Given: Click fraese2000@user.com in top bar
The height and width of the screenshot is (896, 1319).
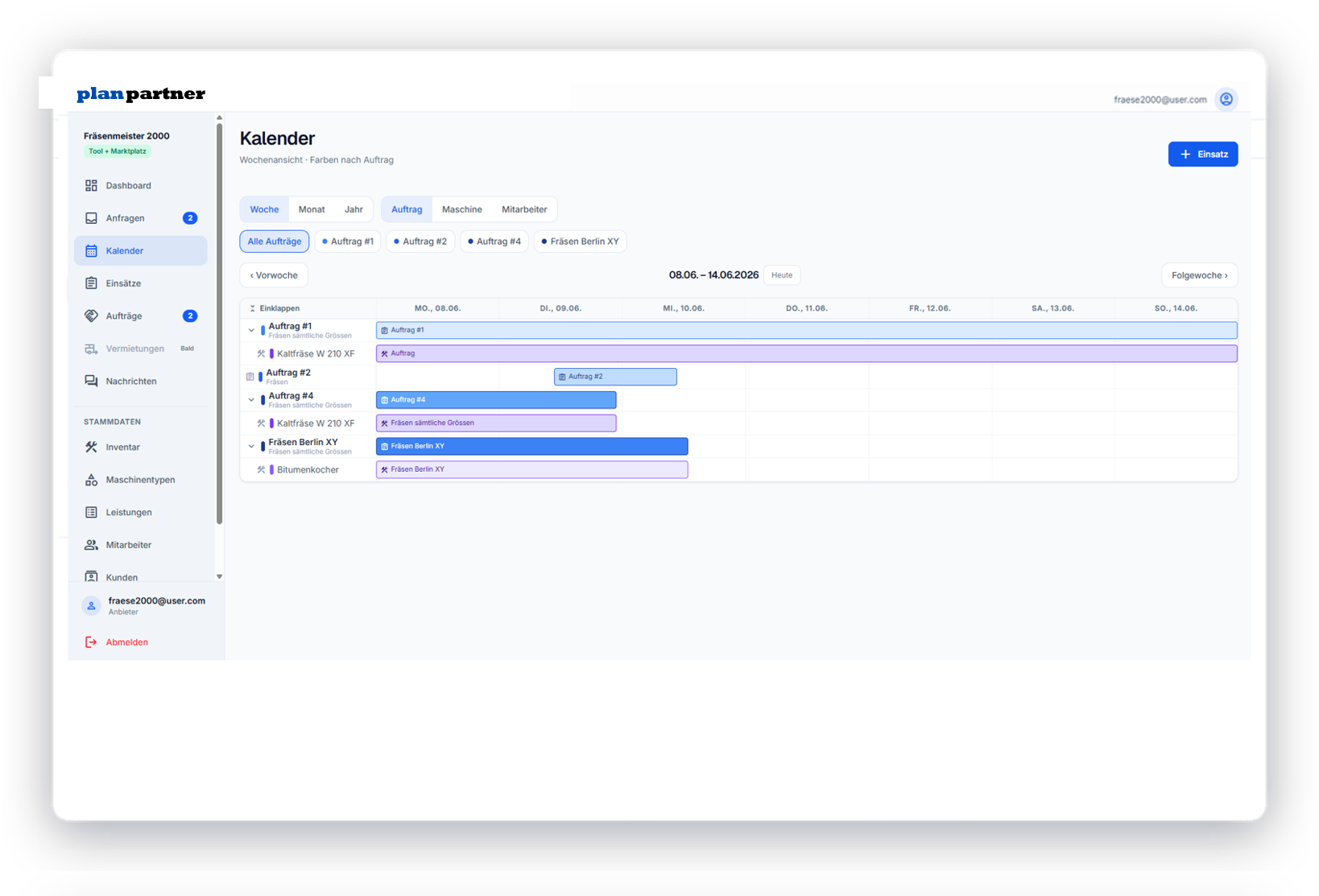Looking at the screenshot, I should [x=1160, y=100].
